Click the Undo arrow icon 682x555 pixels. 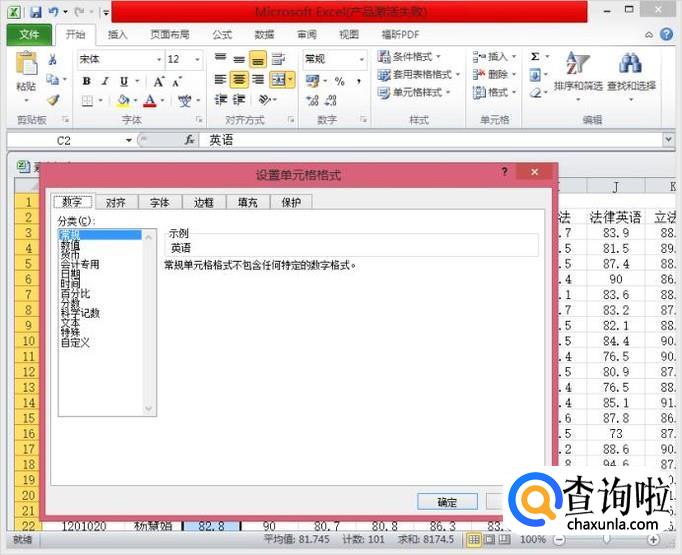point(53,12)
